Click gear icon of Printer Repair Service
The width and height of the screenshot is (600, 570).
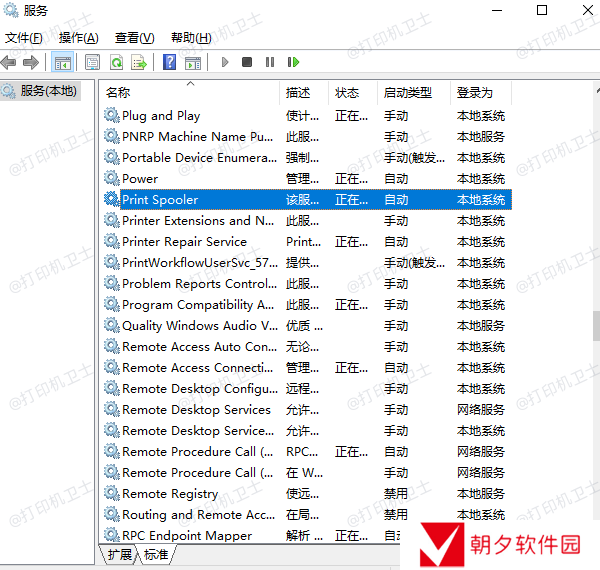112,241
